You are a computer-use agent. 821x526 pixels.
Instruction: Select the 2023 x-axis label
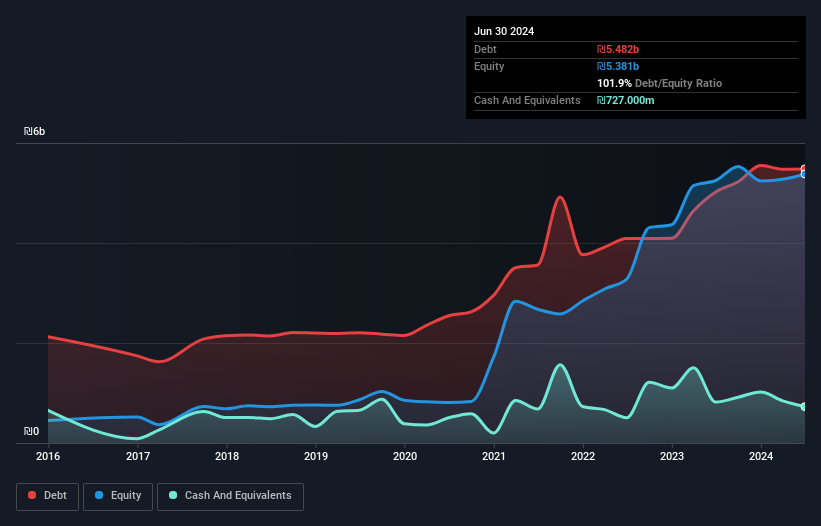pos(672,456)
